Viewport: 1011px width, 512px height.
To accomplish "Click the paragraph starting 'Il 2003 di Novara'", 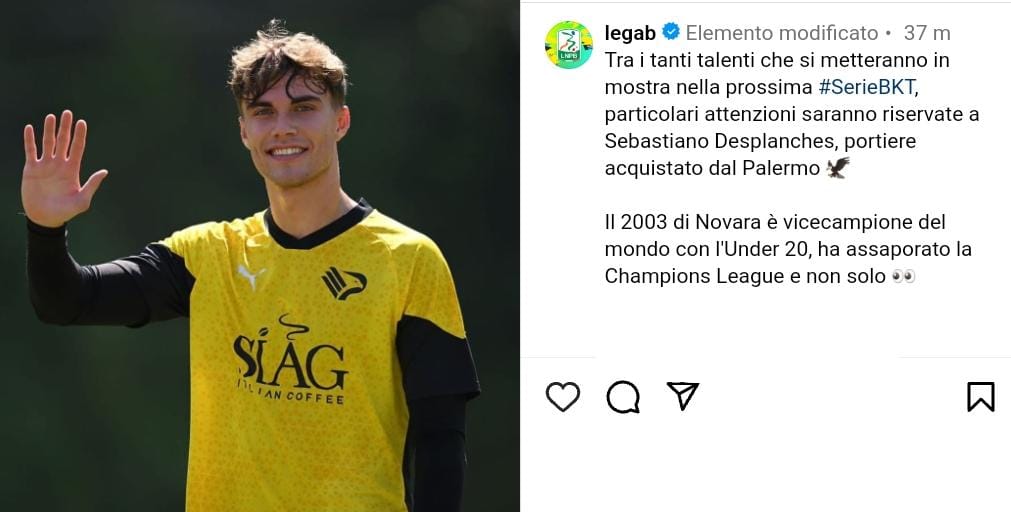I will pos(788,250).
